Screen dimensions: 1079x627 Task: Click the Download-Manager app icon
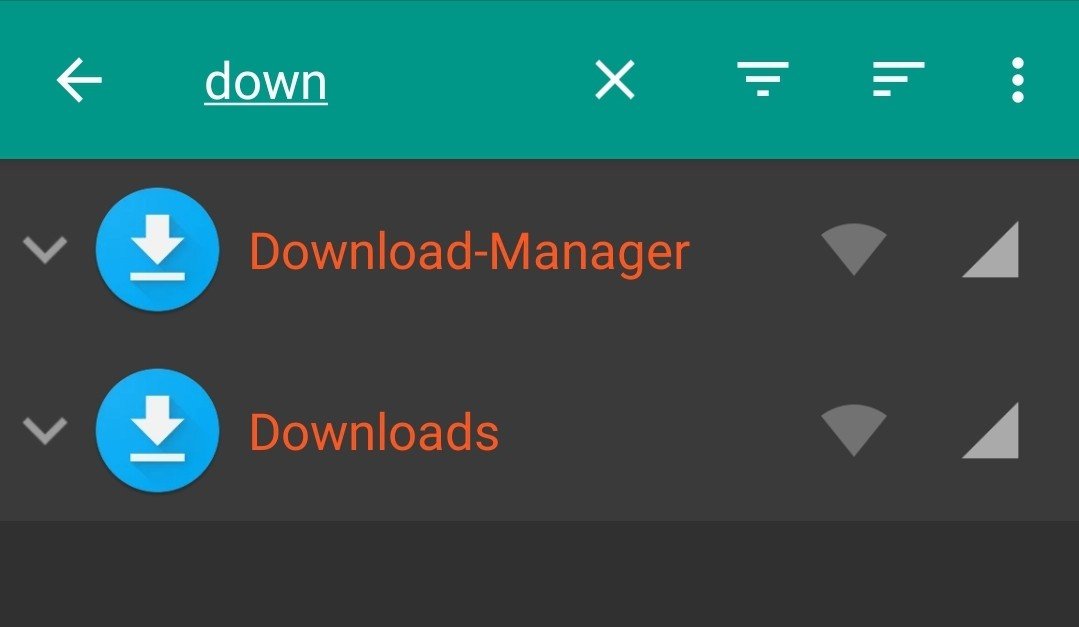pos(158,249)
